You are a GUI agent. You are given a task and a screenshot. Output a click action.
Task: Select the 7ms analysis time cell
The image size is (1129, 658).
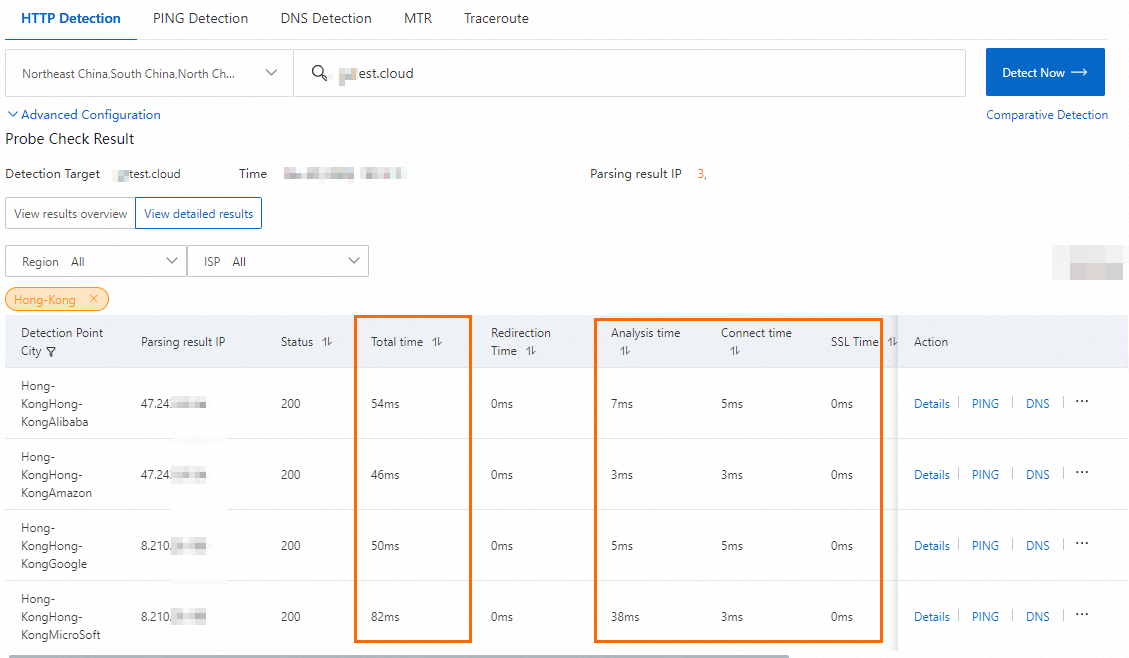[622, 404]
